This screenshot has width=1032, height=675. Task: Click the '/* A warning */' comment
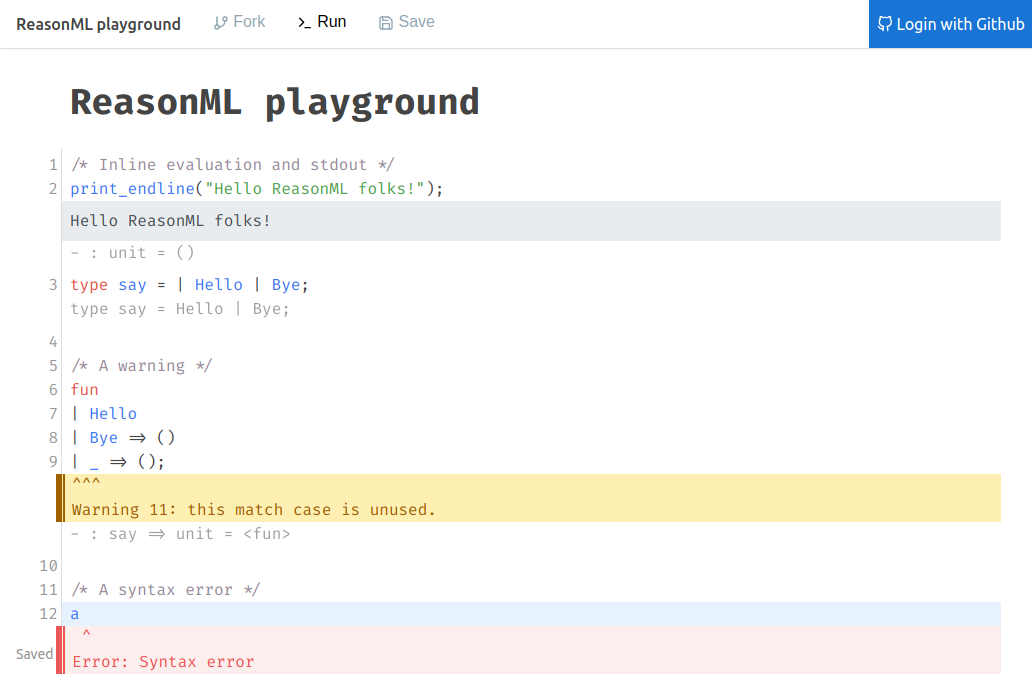point(142,366)
